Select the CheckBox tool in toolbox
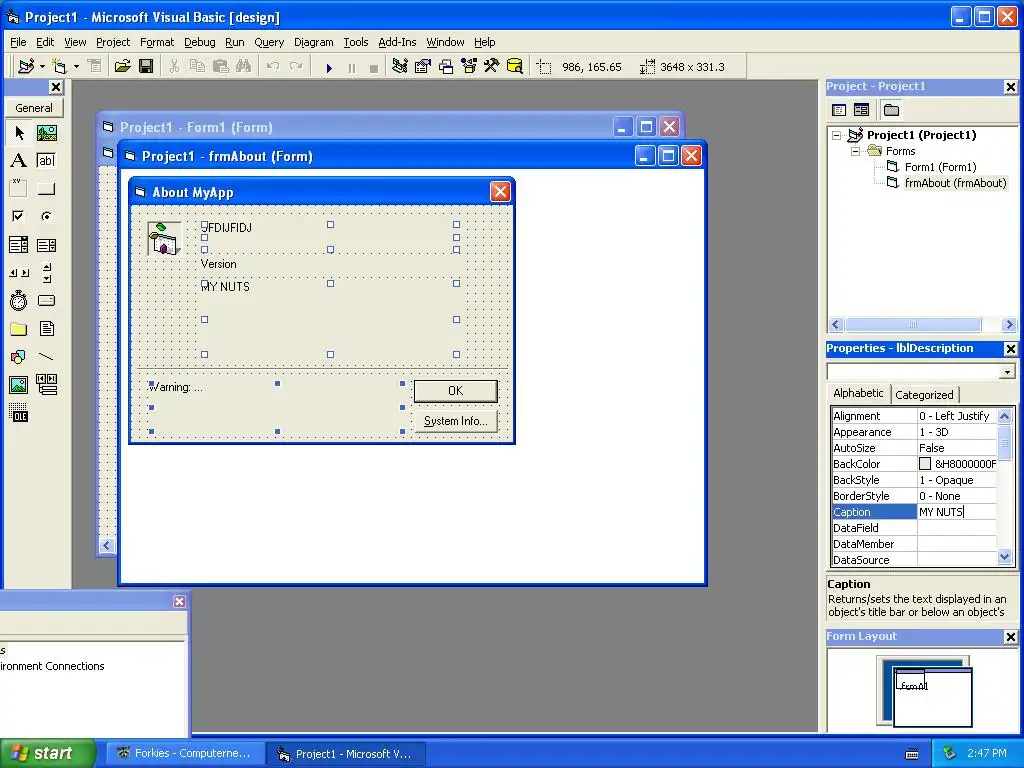This screenshot has height=768, width=1024. [x=19, y=216]
